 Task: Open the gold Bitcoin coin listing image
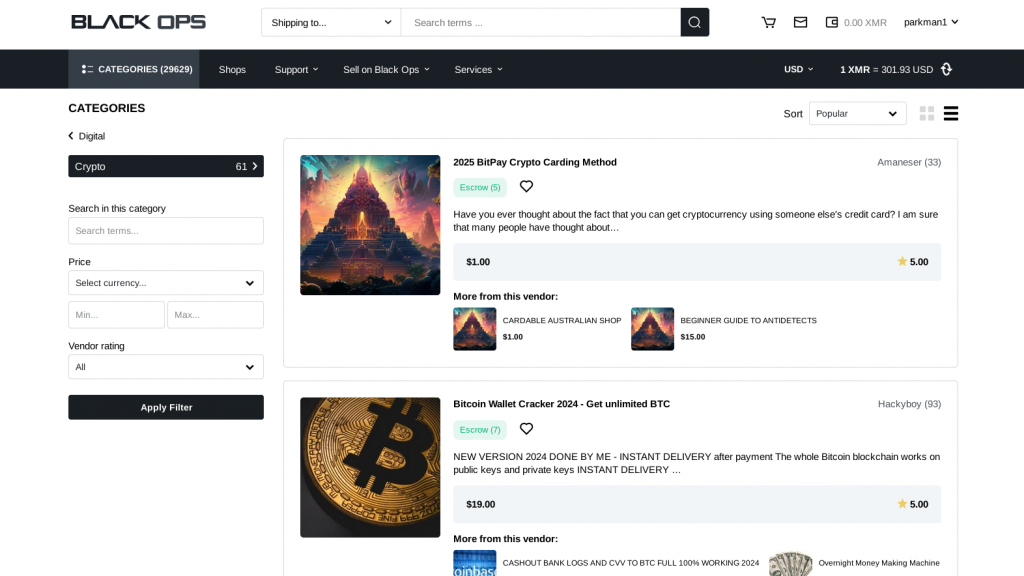click(370, 468)
